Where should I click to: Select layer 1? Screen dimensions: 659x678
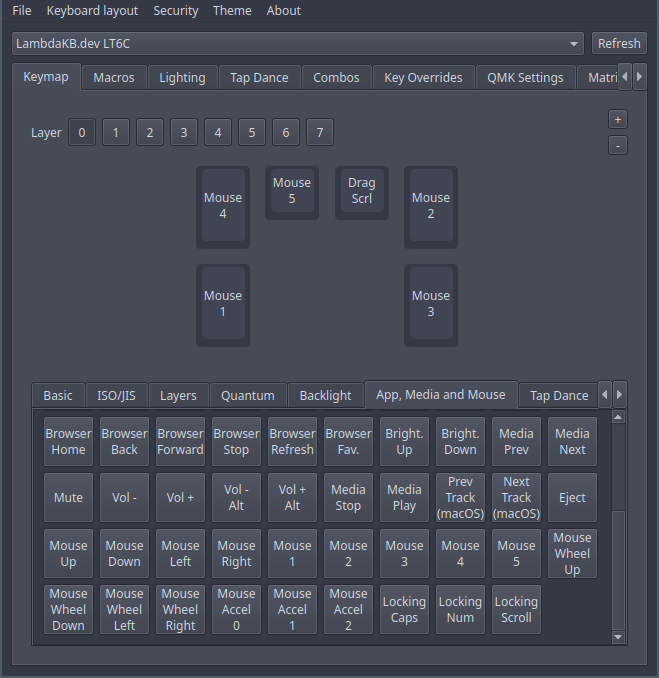tap(115, 132)
